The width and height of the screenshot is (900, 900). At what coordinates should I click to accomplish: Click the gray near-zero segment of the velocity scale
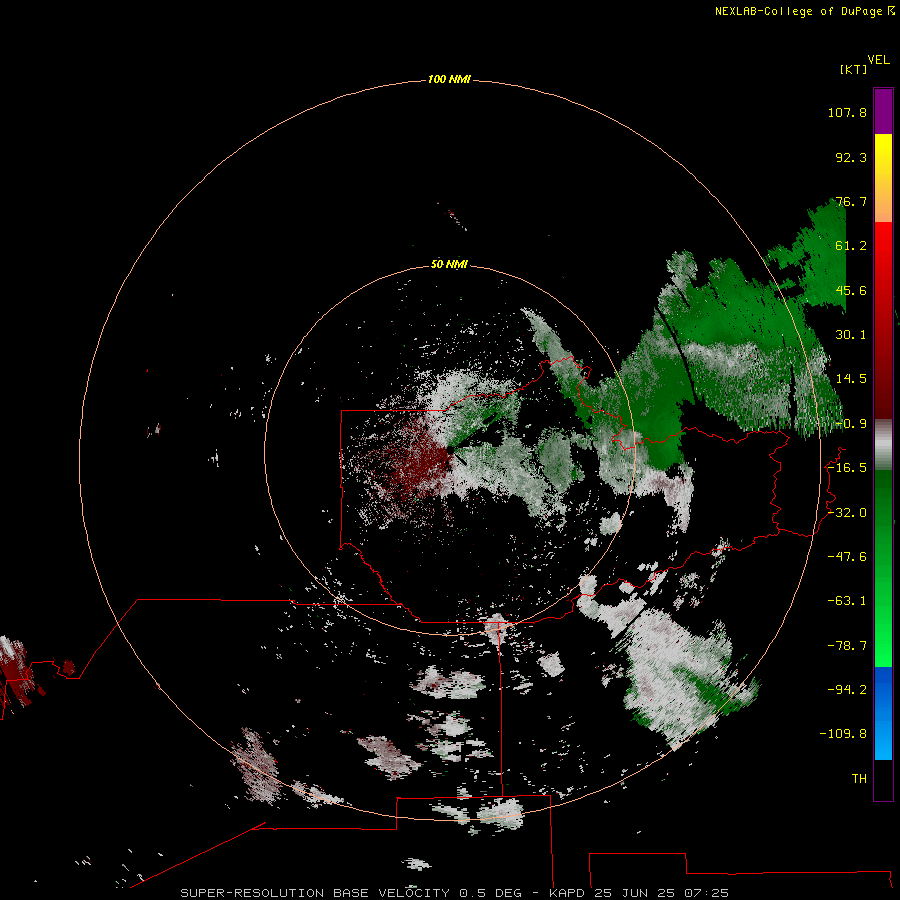[883, 445]
